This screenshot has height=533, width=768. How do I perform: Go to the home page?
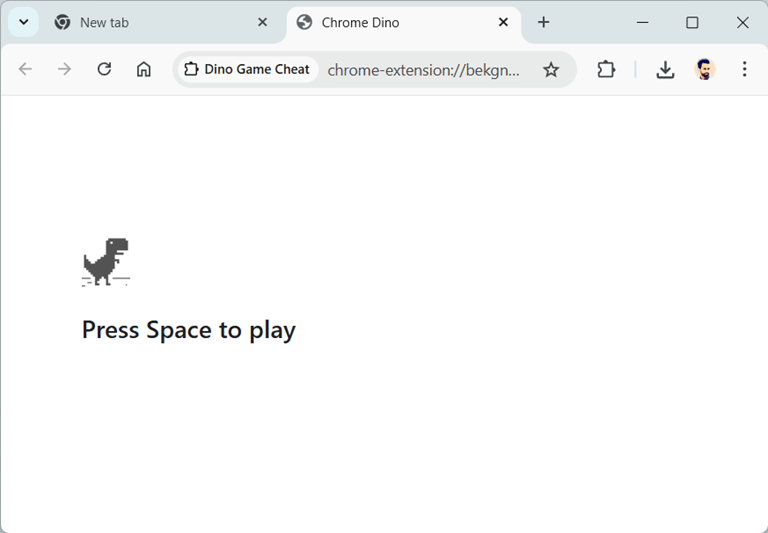[144, 69]
